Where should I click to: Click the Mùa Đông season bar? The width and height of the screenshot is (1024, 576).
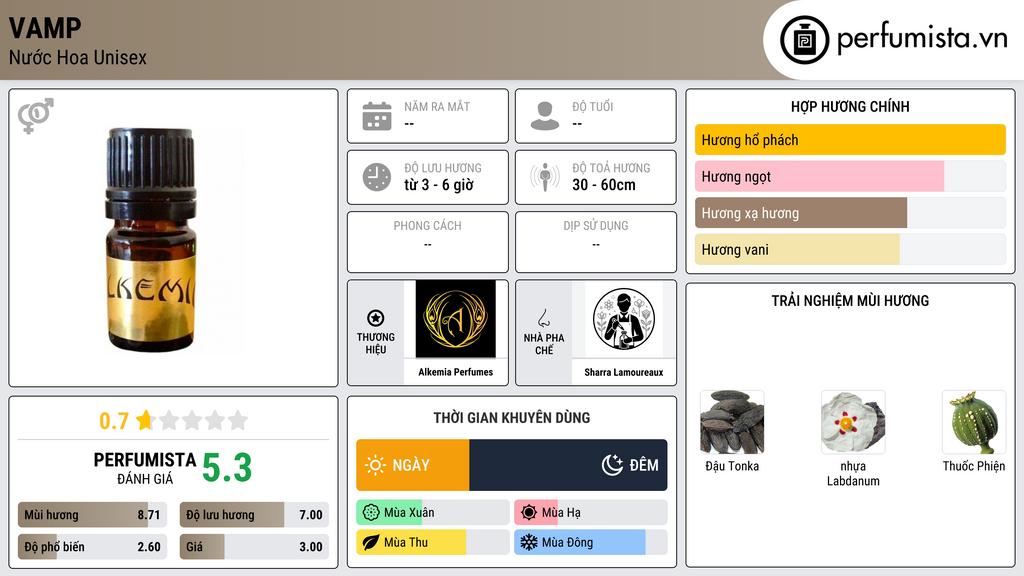591,542
